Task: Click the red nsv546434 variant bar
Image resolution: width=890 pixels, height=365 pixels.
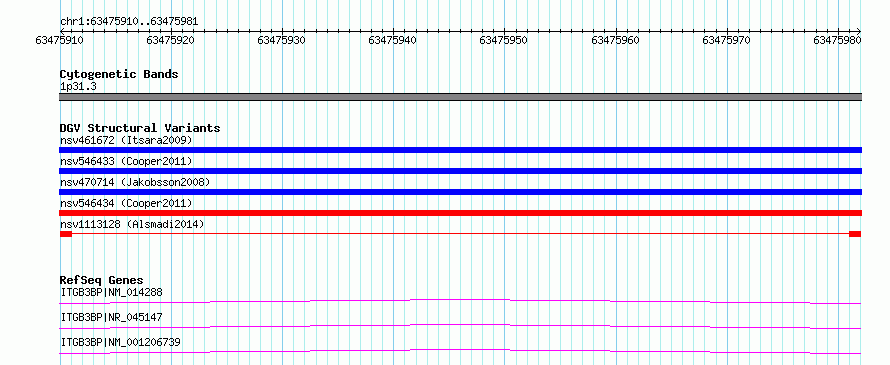Action: [x=460, y=213]
